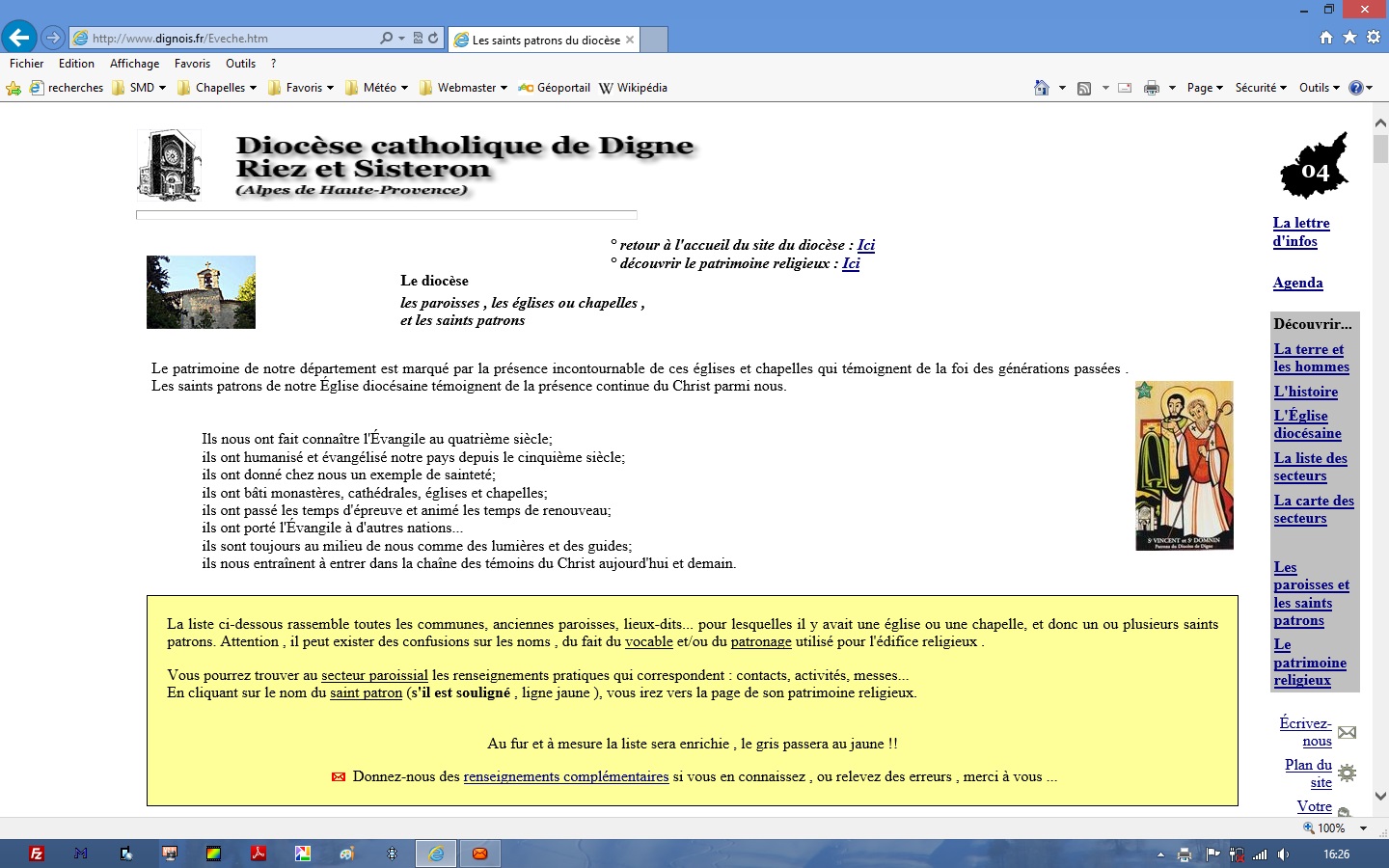Viewport: 1389px width, 868px height.
Task: Click the RSS feeds icon
Action: coord(1084,88)
